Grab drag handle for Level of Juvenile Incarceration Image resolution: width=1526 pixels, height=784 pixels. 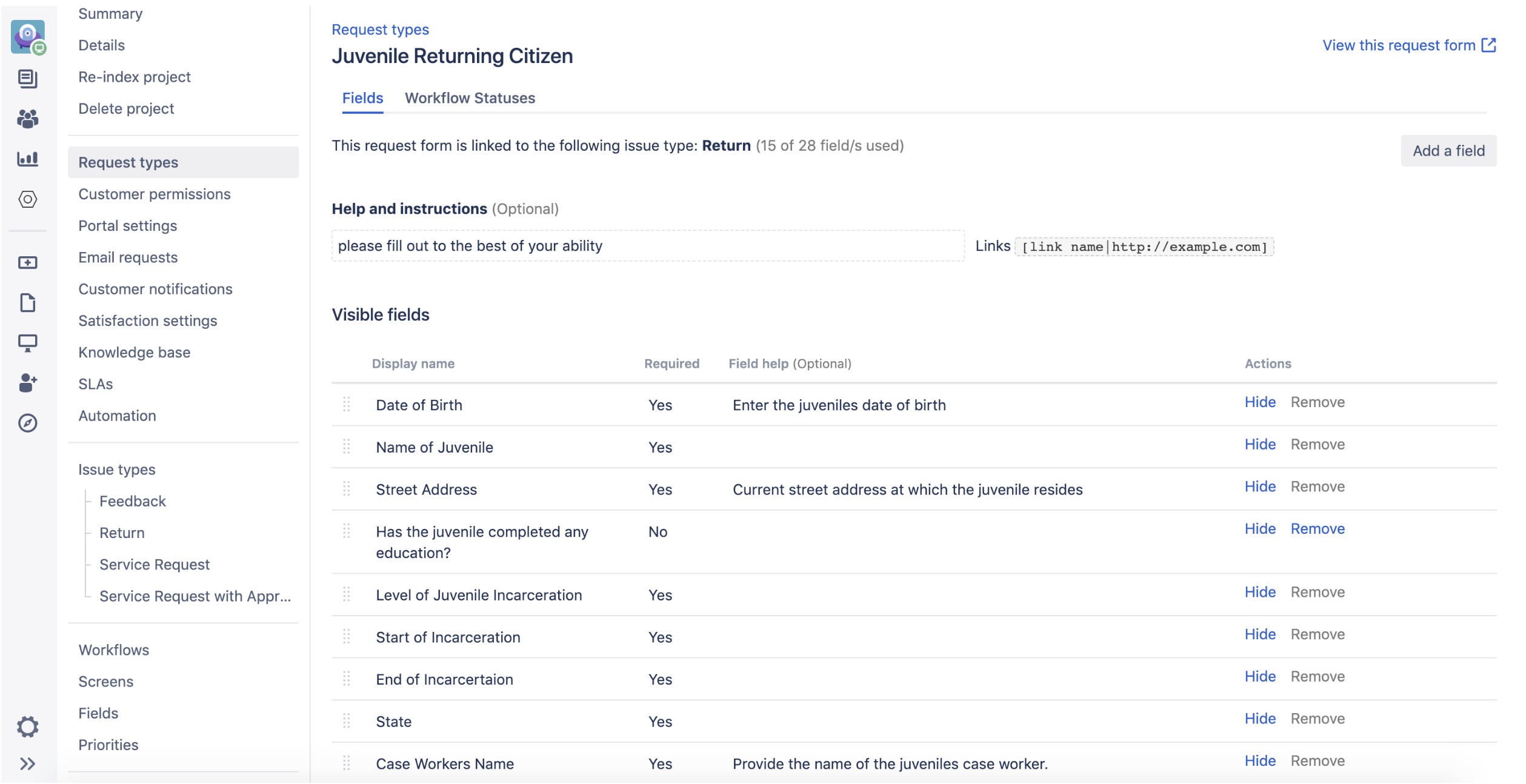click(347, 594)
